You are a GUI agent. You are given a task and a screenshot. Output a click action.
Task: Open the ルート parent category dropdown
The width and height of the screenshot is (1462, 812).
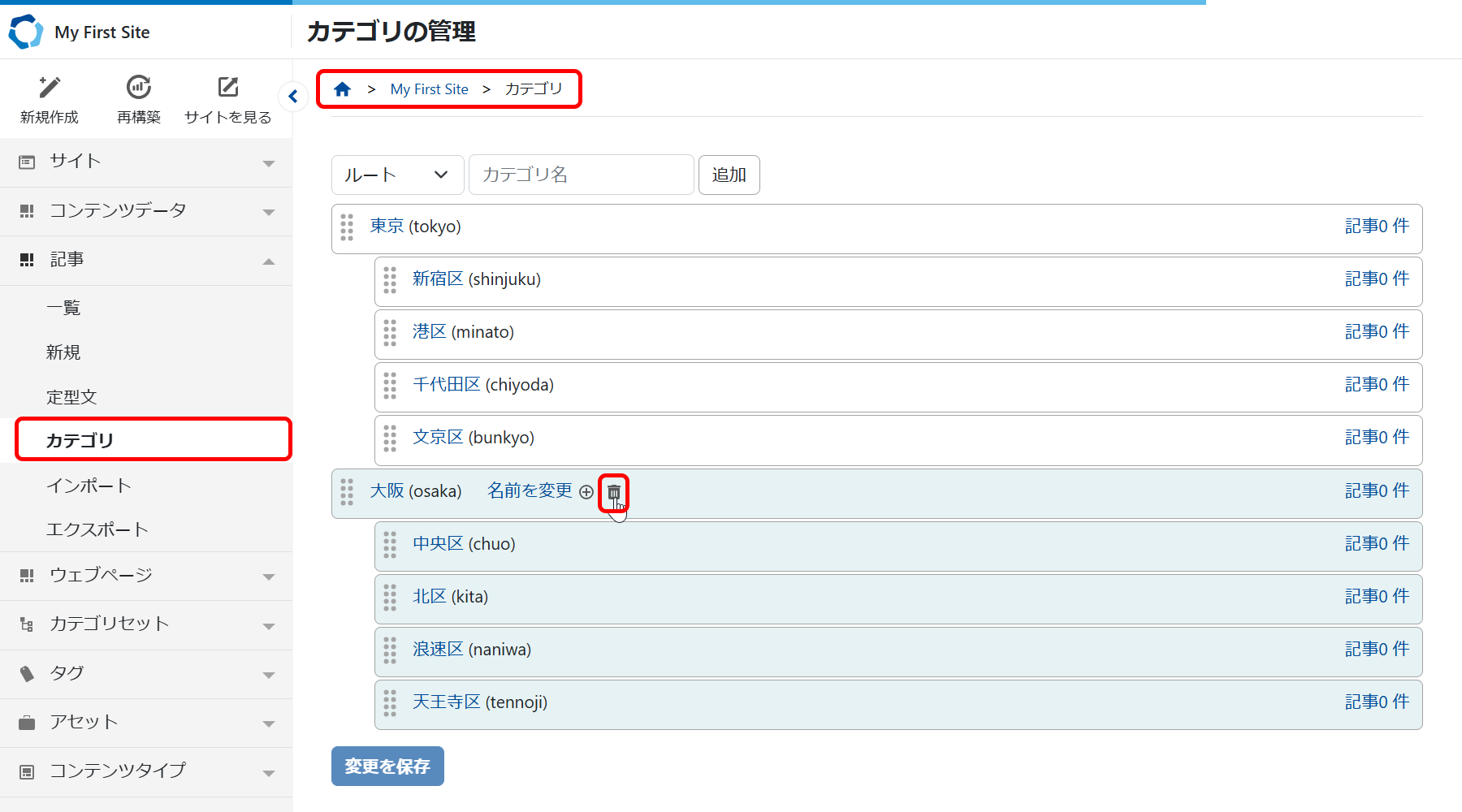tap(397, 175)
